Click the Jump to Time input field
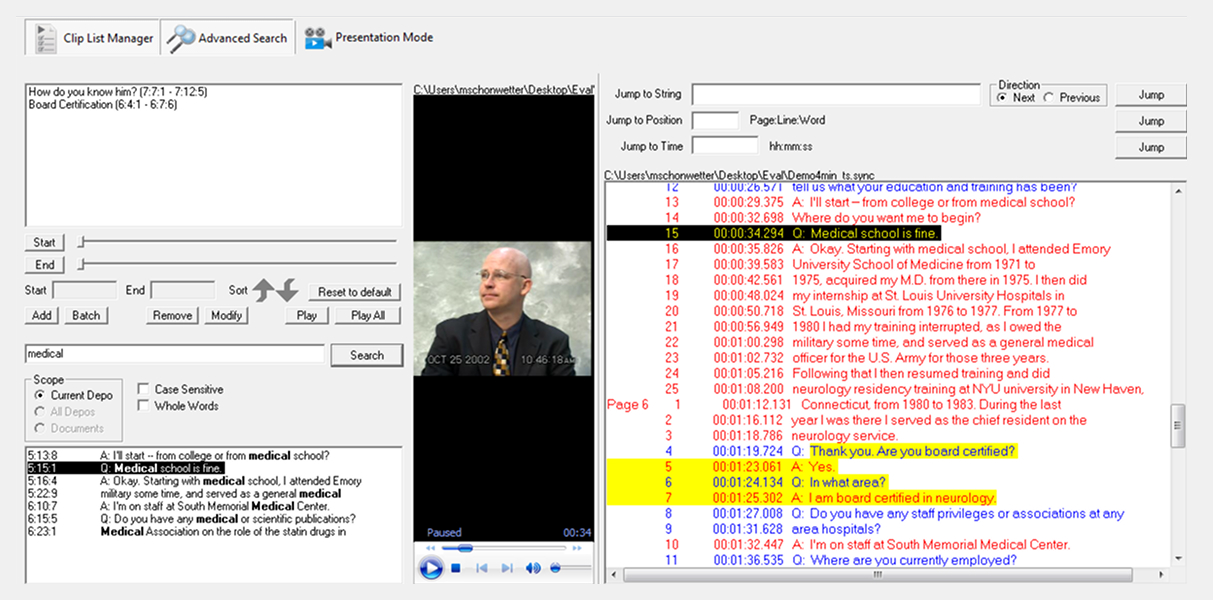This screenshot has width=1213, height=600. [725, 146]
